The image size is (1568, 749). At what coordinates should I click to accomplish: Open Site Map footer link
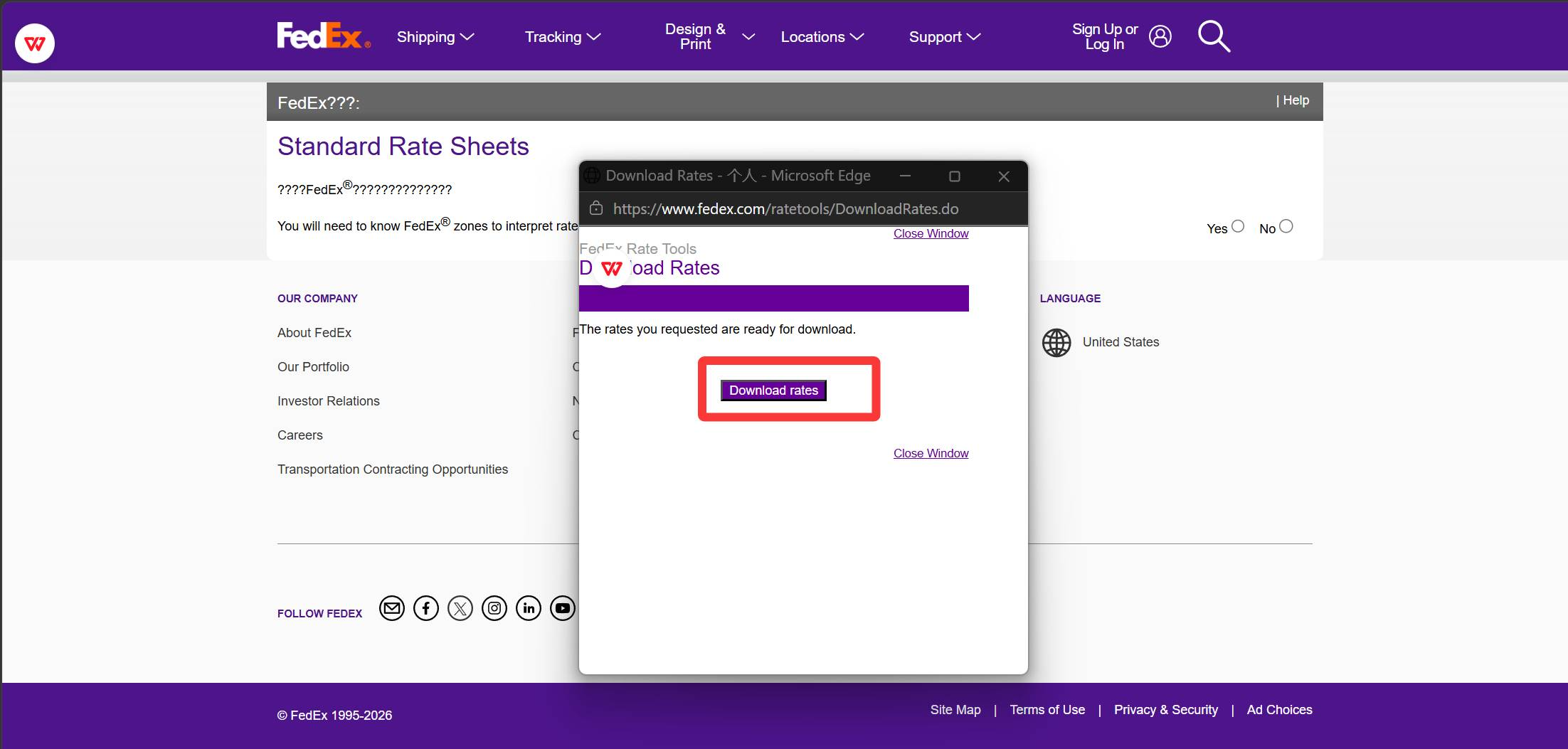click(x=955, y=710)
